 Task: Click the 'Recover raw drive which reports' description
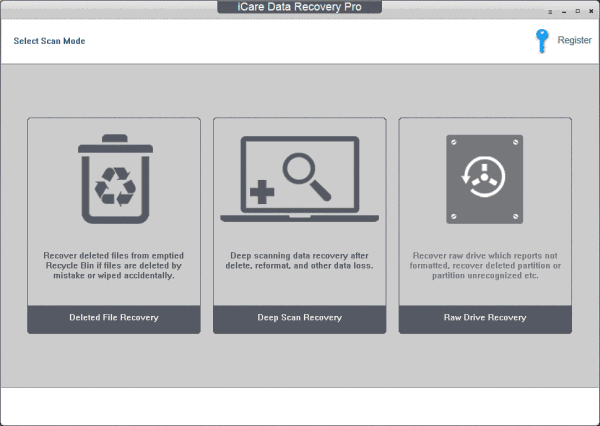[x=485, y=266]
